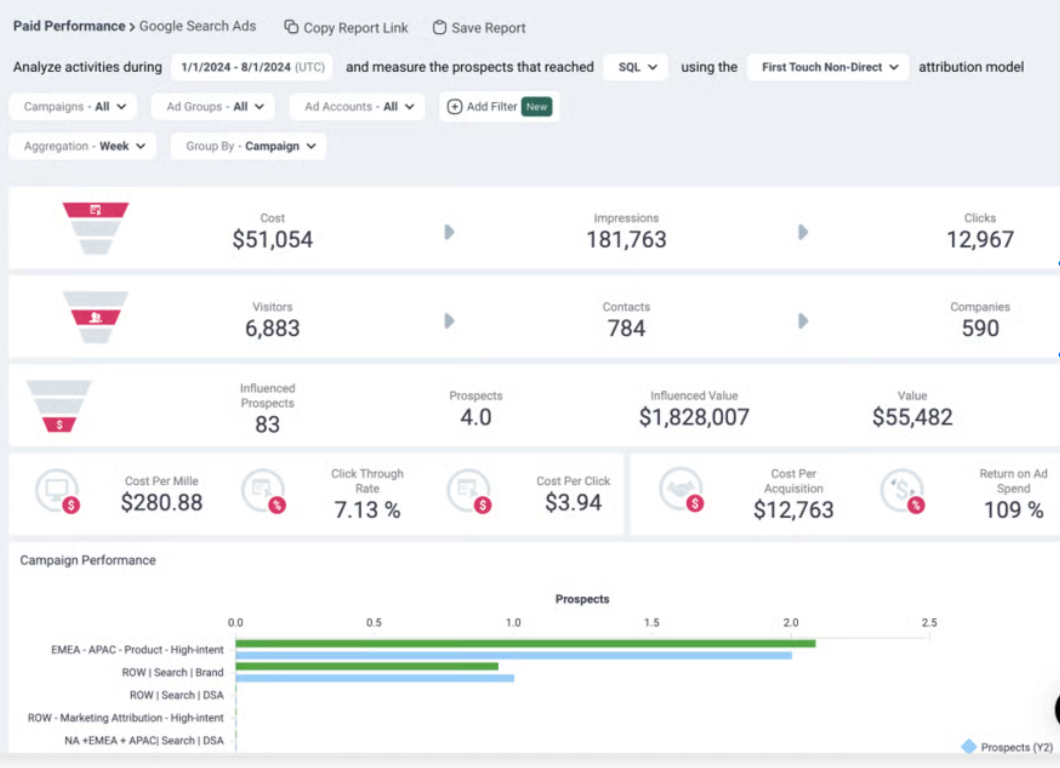Open the First Touch Non-Direct attribution dropdown
The image size is (1060, 768).
(x=827, y=67)
